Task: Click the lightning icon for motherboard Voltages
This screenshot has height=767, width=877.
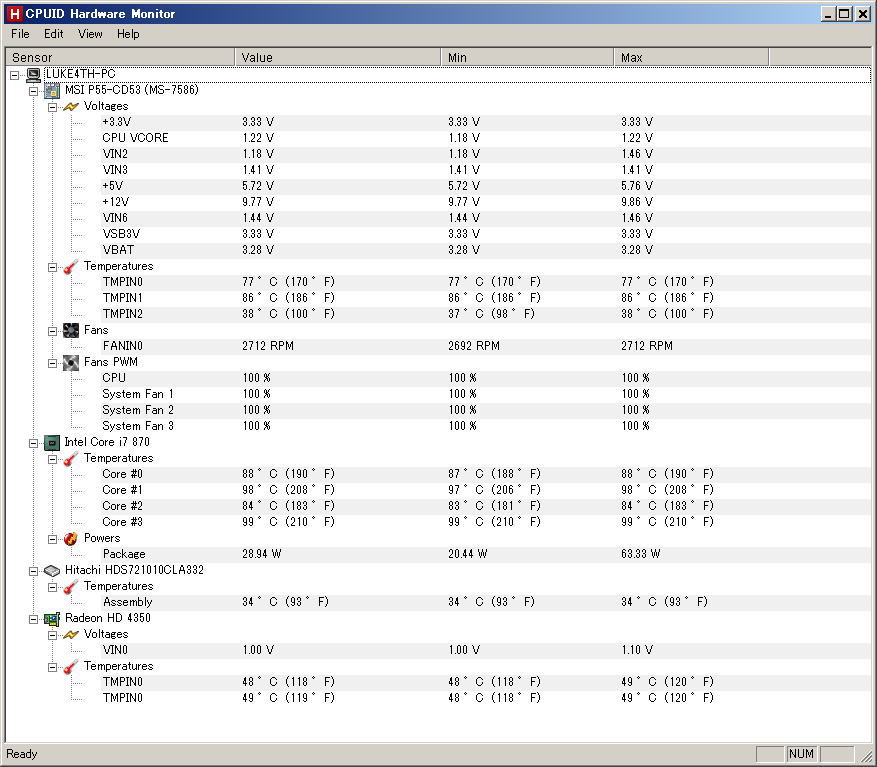Action: click(x=70, y=106)
